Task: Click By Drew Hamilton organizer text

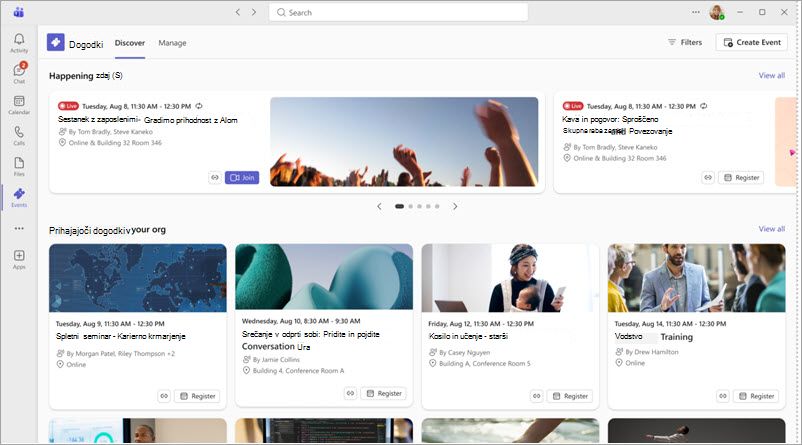Action: tap(652, 352)
